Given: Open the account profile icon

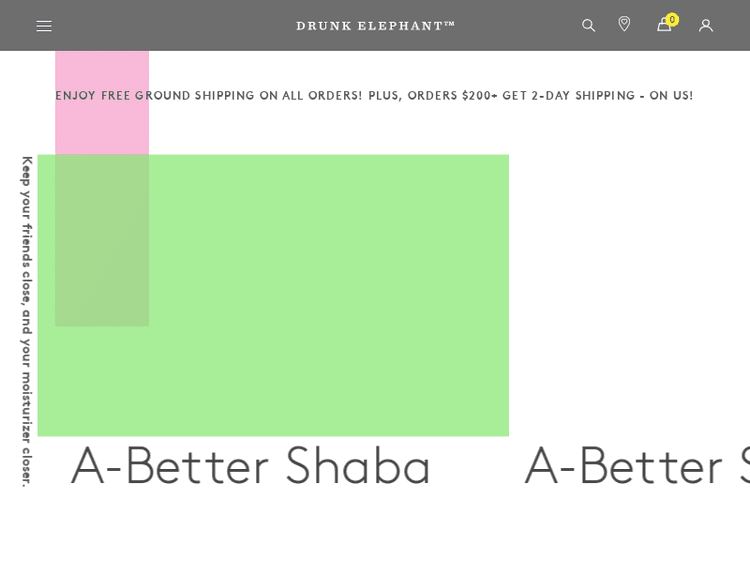Looking at the screenshot, I should point(706,26).
